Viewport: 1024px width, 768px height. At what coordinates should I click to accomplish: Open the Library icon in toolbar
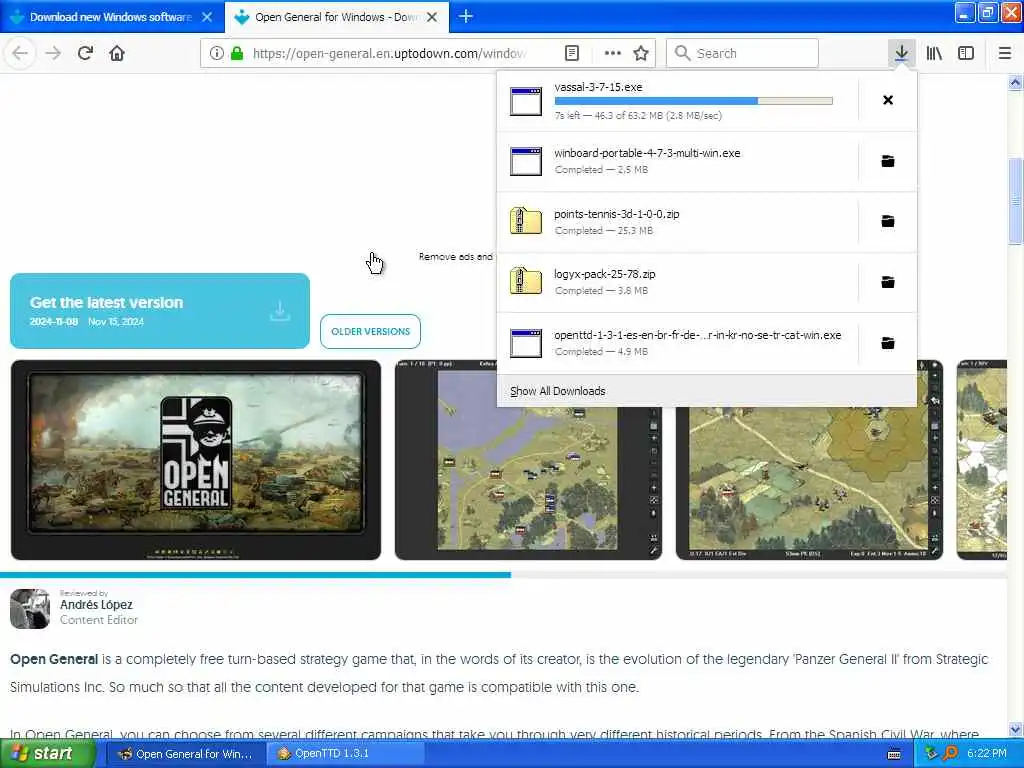934,53
